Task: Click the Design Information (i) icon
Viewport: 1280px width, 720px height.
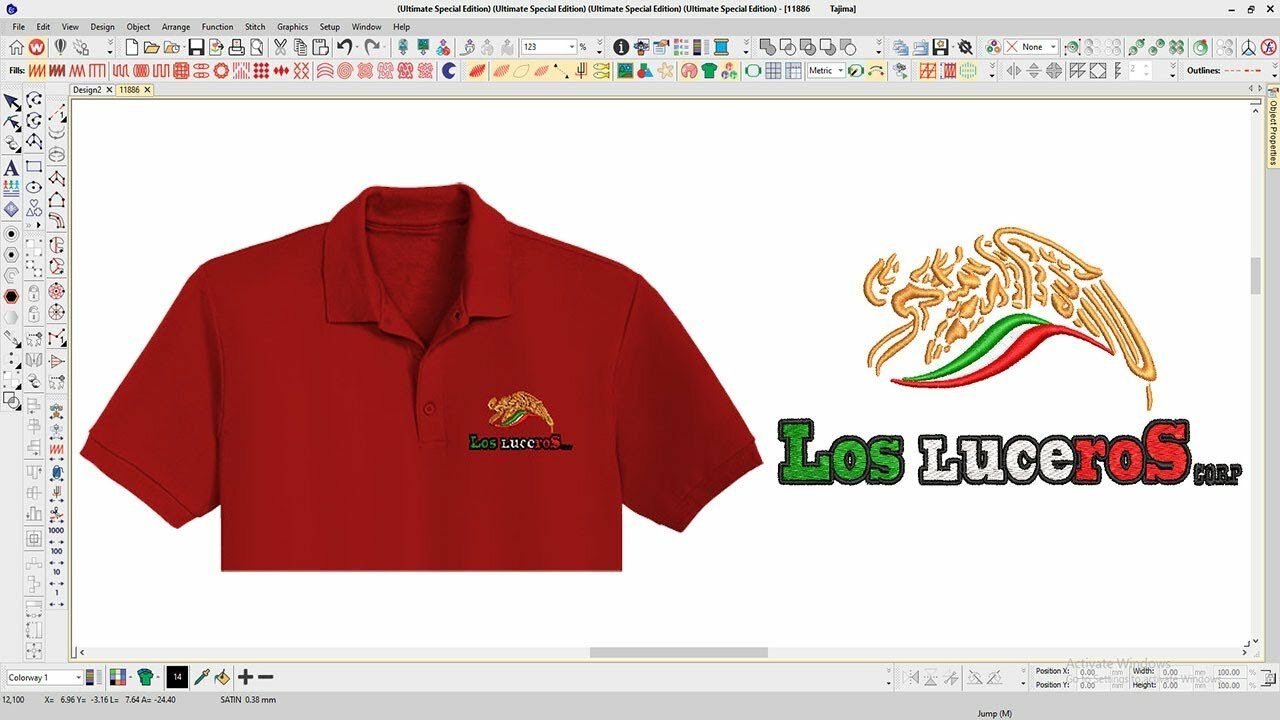Action: pos(621,47)
